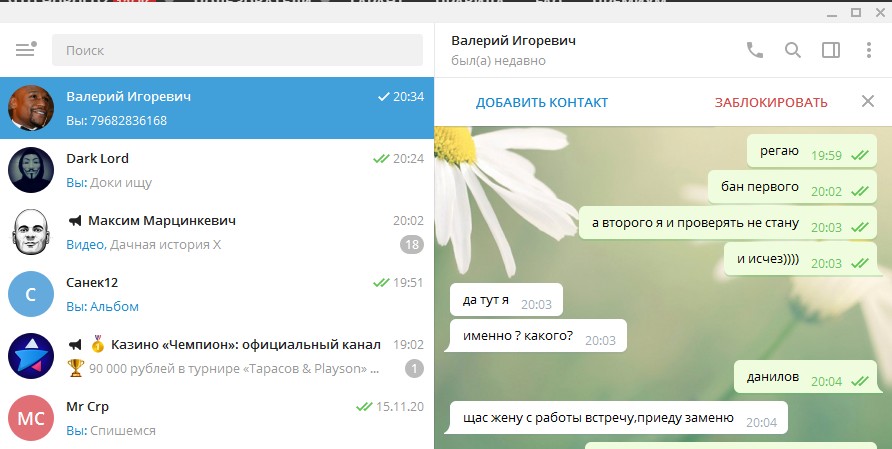The image size is (892, 449).
Task: Click the 18 unread badge
Action: coord(412,245)
